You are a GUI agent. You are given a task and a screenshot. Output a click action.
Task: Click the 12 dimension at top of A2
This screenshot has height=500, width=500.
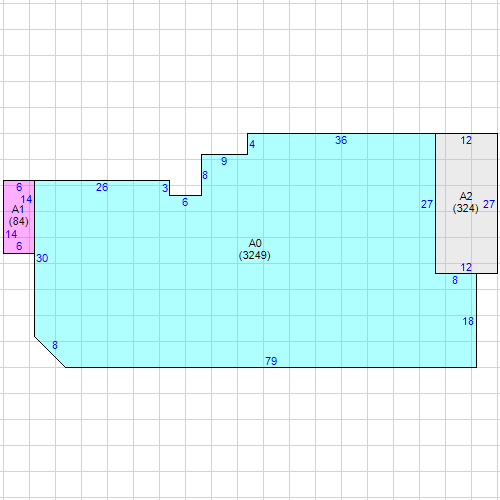466,140
